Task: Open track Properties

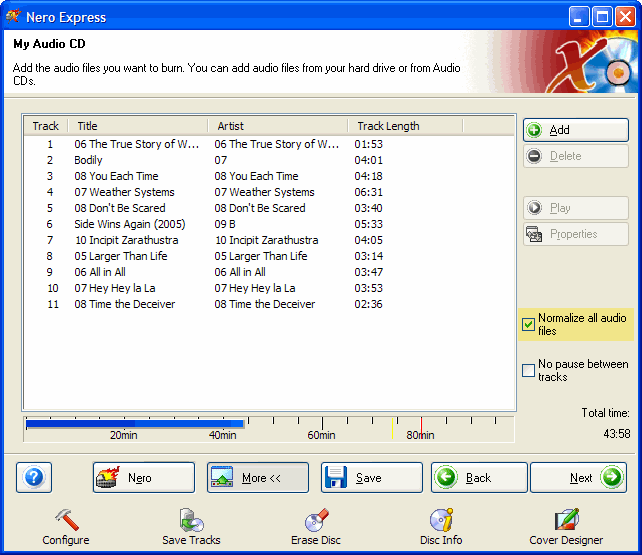Action: 576,234
